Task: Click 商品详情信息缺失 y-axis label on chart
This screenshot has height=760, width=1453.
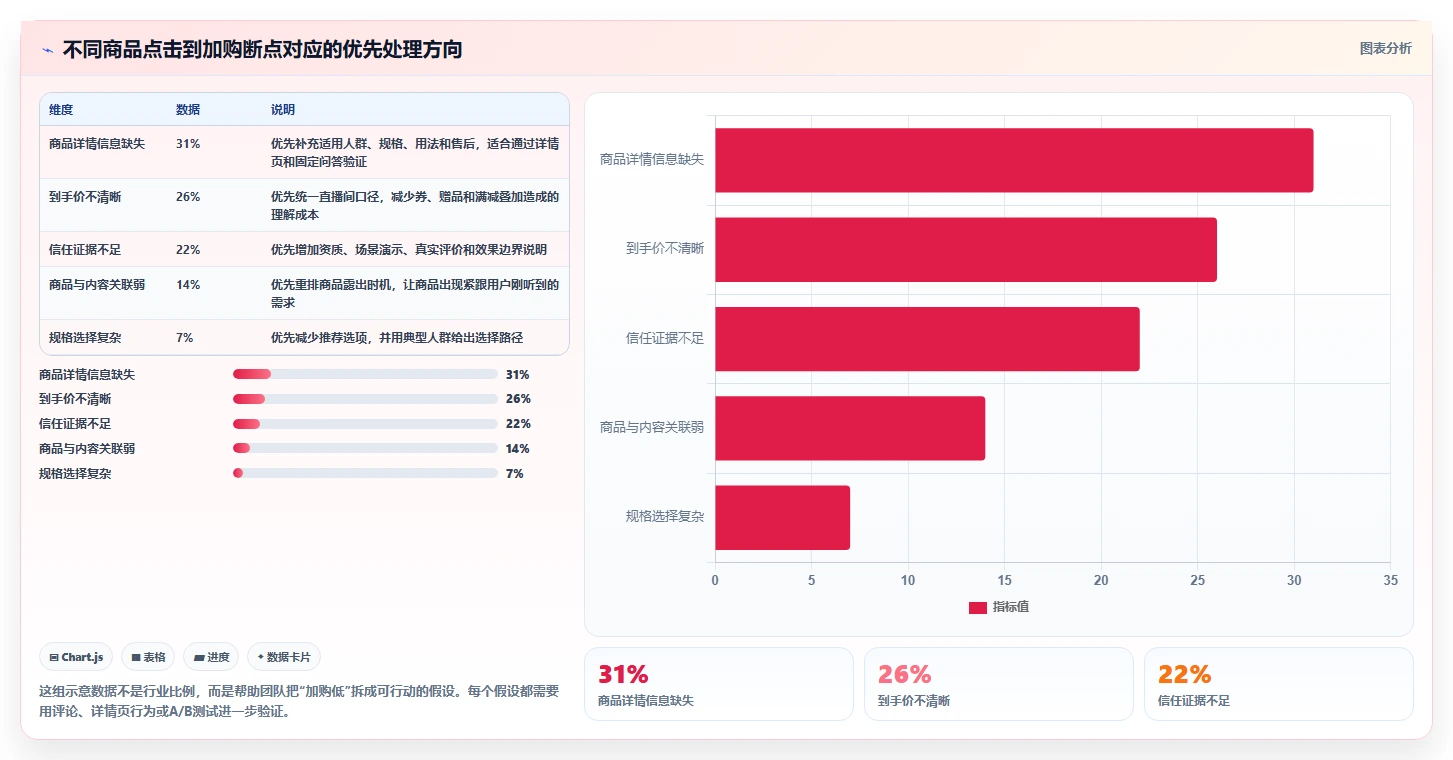Action: coord(652,159)
